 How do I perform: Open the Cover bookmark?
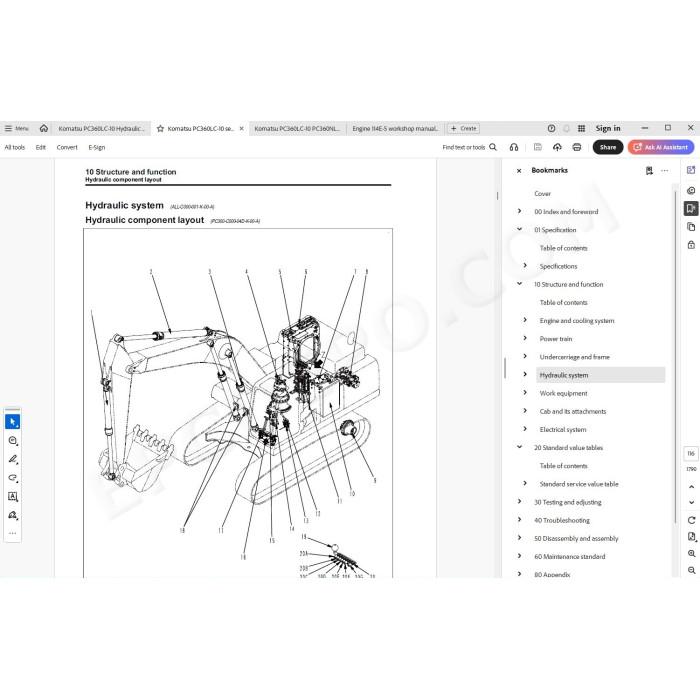click(x=542, y=194)
